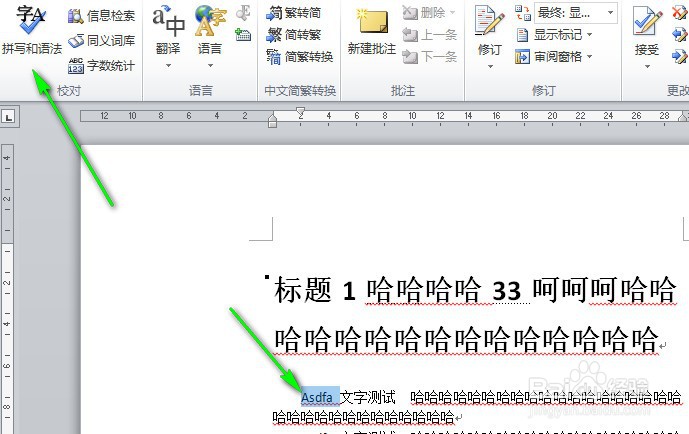Screen dimensions: 689x434
Task: Open the 最终: 显... display combo box
Action: click(x=576, y=13)
